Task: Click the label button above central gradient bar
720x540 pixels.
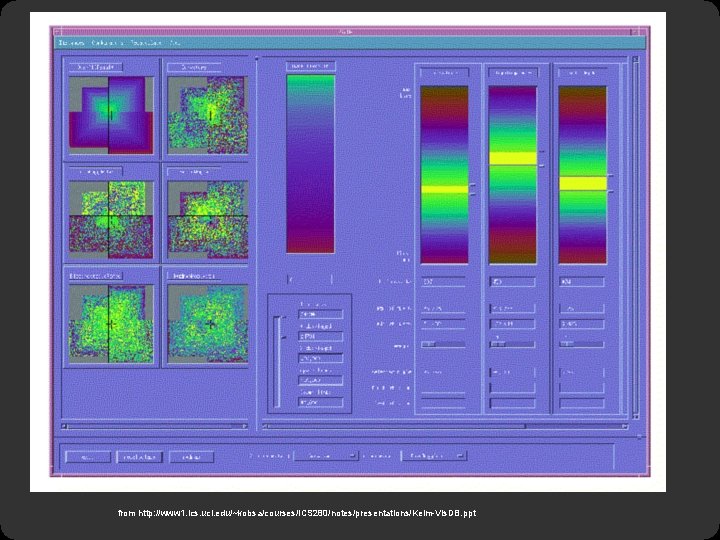Action: [x=310, y=66]
